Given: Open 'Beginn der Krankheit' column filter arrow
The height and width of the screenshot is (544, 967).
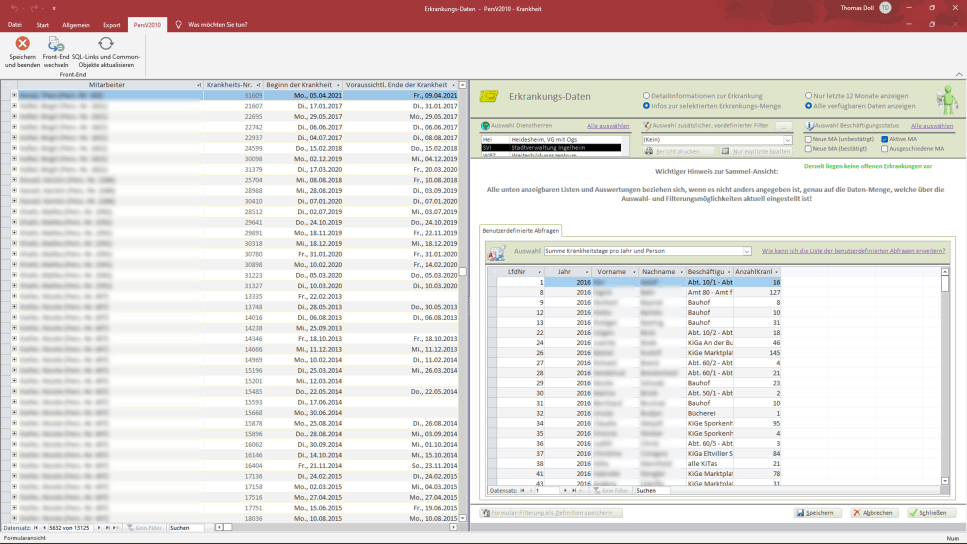Looking at the screenshot, I should (337, 85).
